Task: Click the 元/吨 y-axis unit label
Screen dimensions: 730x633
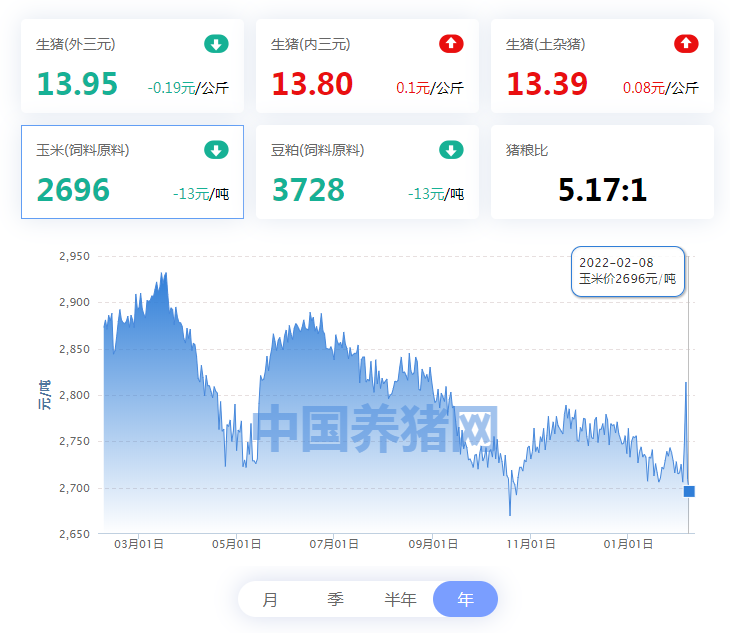Action: tap(44, 395)
